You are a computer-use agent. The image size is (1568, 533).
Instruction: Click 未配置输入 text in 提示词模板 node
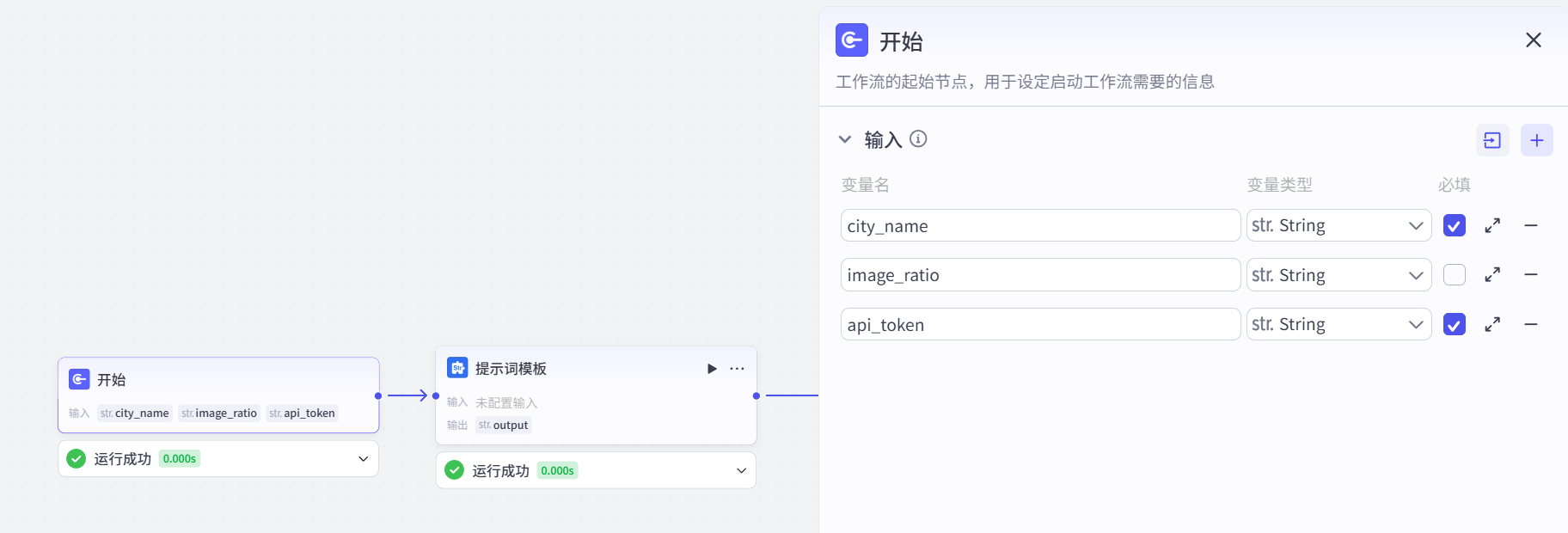[506, 402]
